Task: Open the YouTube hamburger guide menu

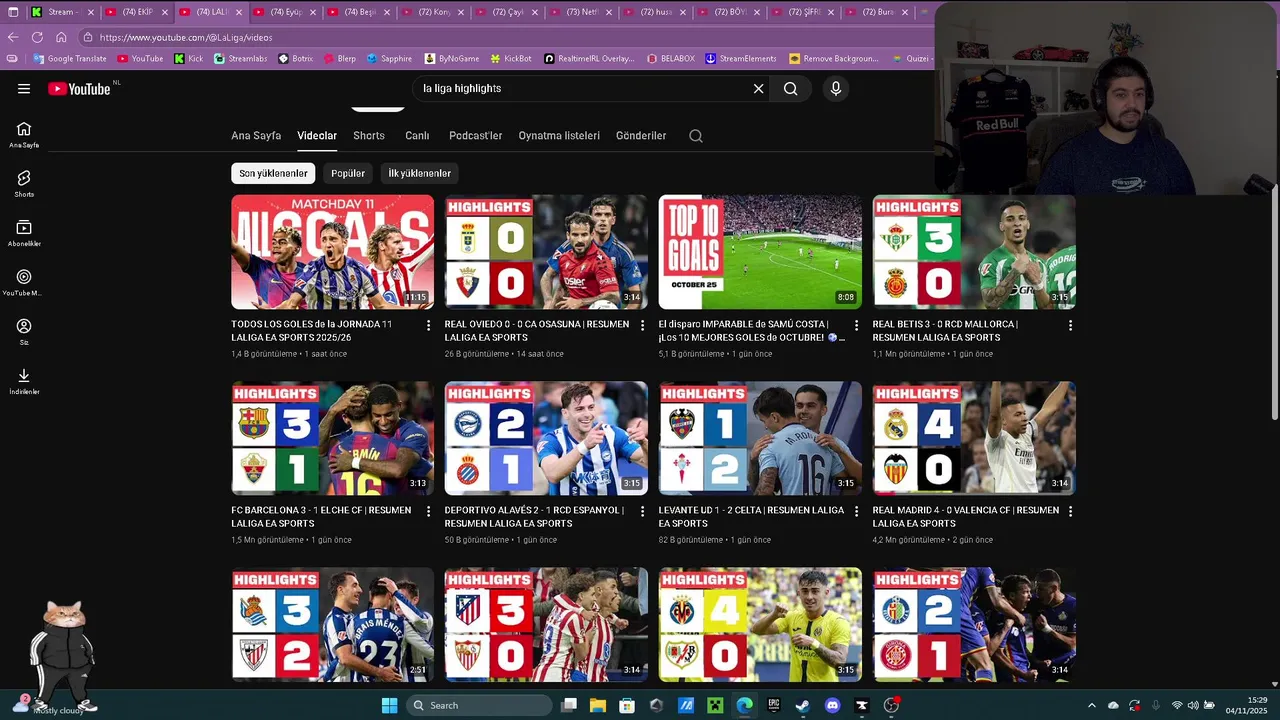Action: pos(24,89)
